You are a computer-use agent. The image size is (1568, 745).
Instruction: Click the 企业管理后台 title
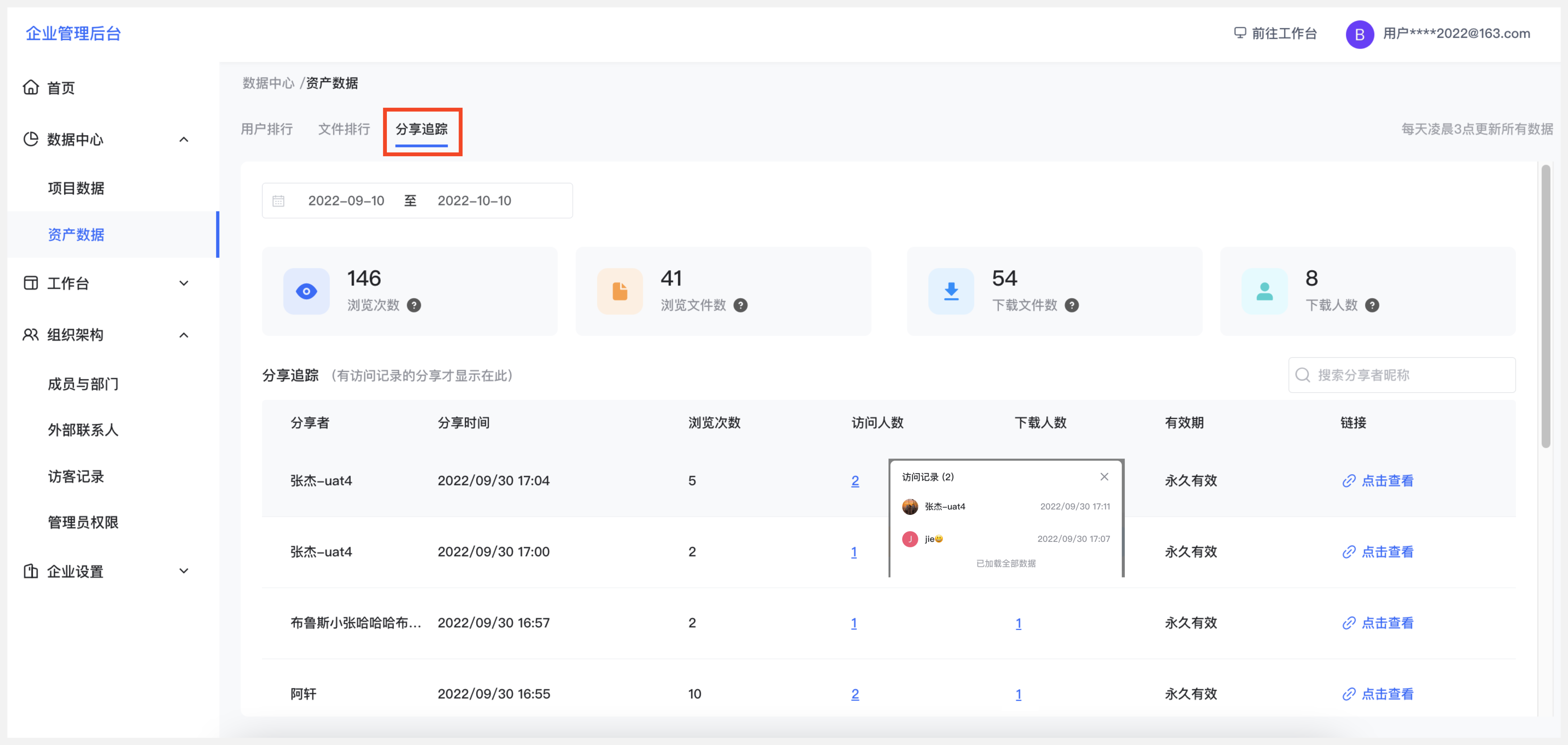coord(73,34)
